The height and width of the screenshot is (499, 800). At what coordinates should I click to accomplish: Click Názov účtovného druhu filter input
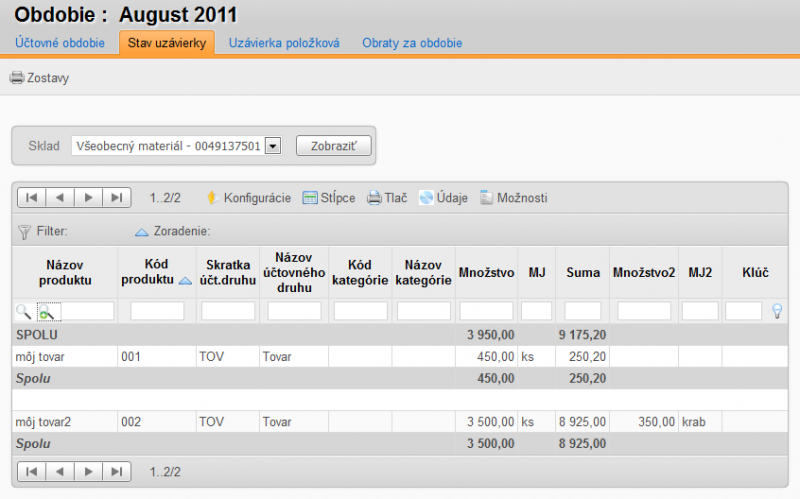294,311
